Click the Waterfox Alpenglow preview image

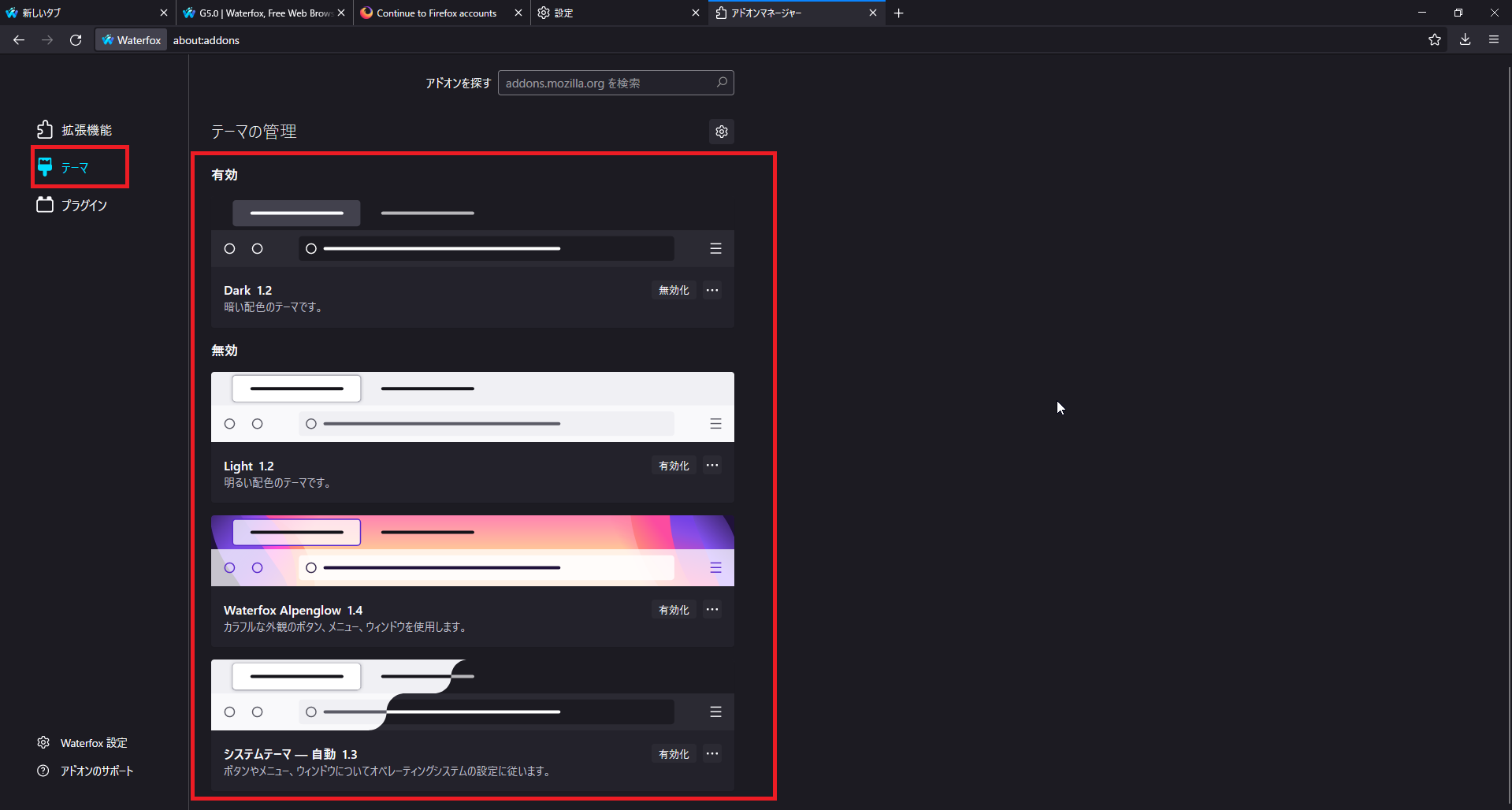pyautogui.click(x=473, y=551)
